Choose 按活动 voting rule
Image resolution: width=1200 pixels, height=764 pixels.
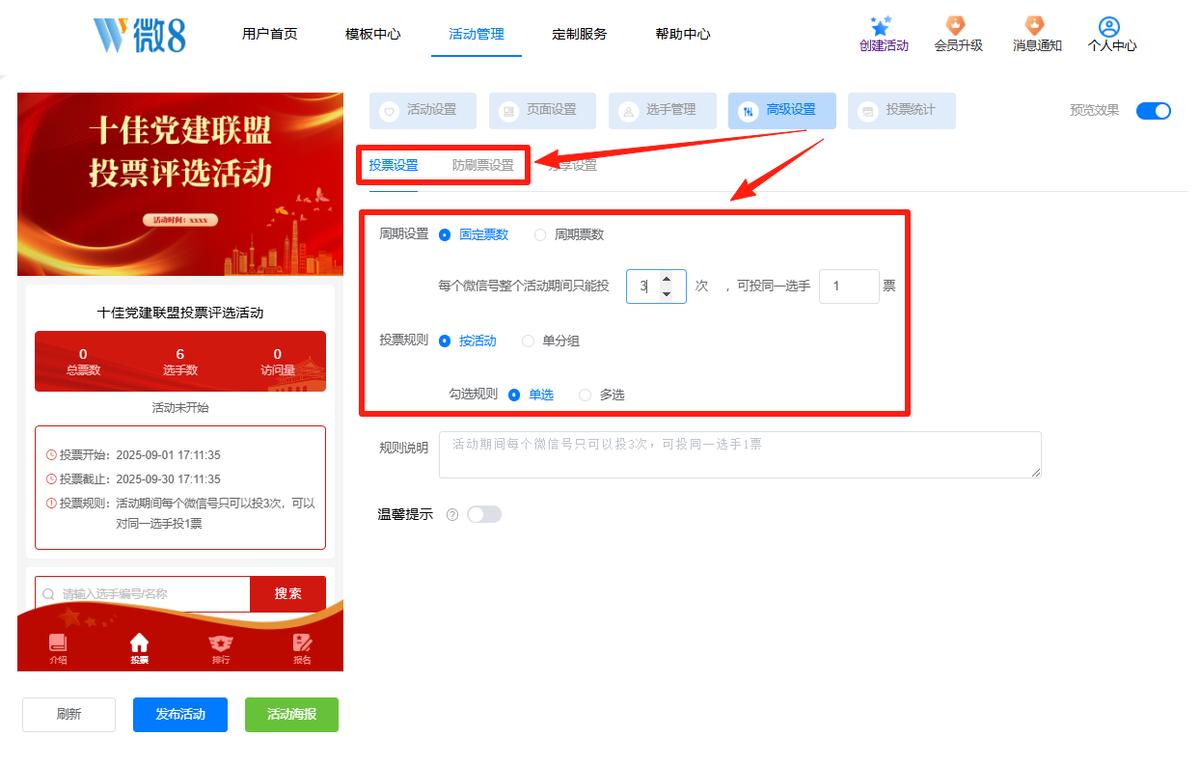(x=468, y=341)
